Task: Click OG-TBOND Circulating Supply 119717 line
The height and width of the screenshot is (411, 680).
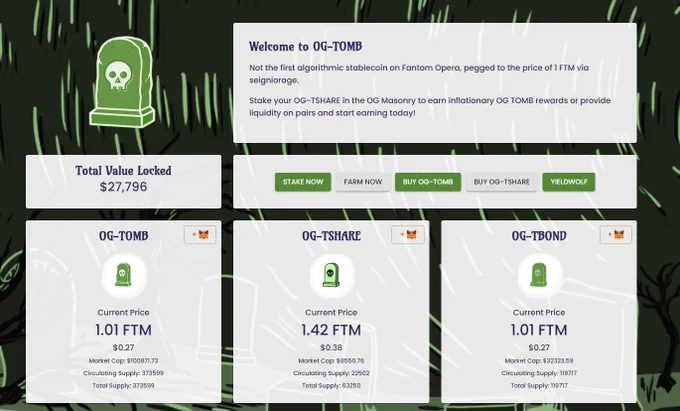Action: [x=539, y=373]
